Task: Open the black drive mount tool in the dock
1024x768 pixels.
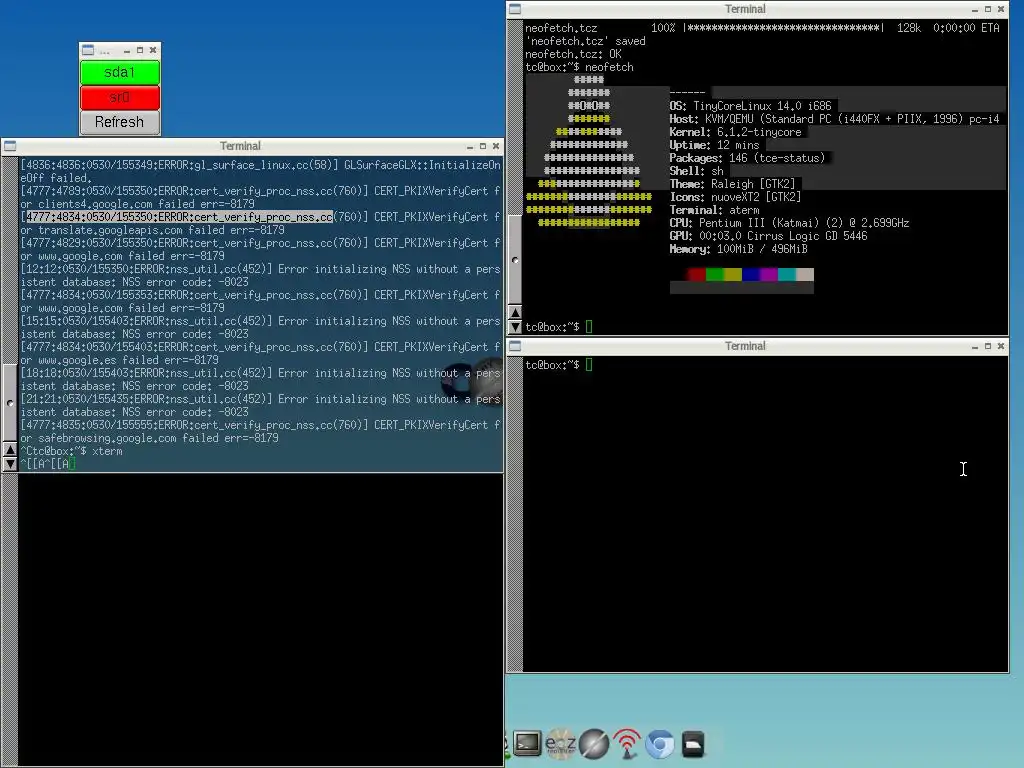Action: (x=693, y=744)
